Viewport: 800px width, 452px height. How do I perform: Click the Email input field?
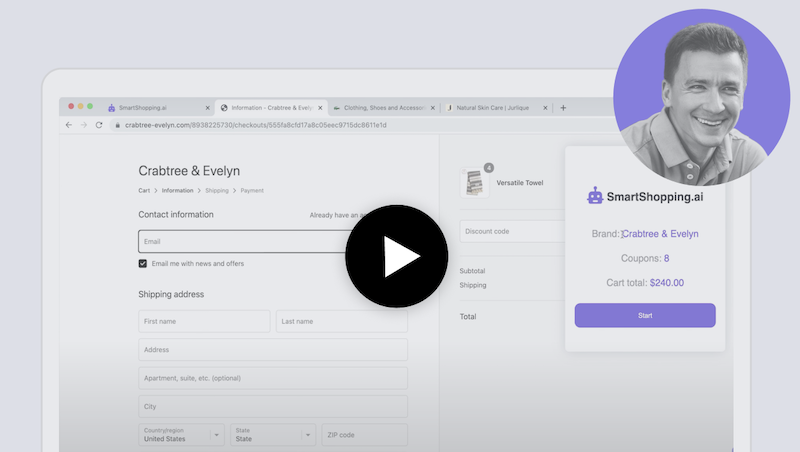click(x=245, y=241)
